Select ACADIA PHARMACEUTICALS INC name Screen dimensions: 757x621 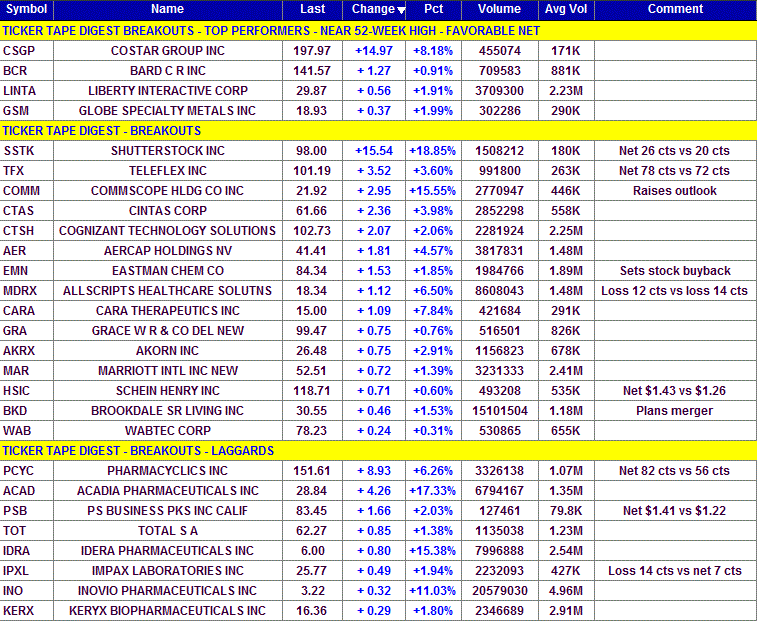coord(168,491)
